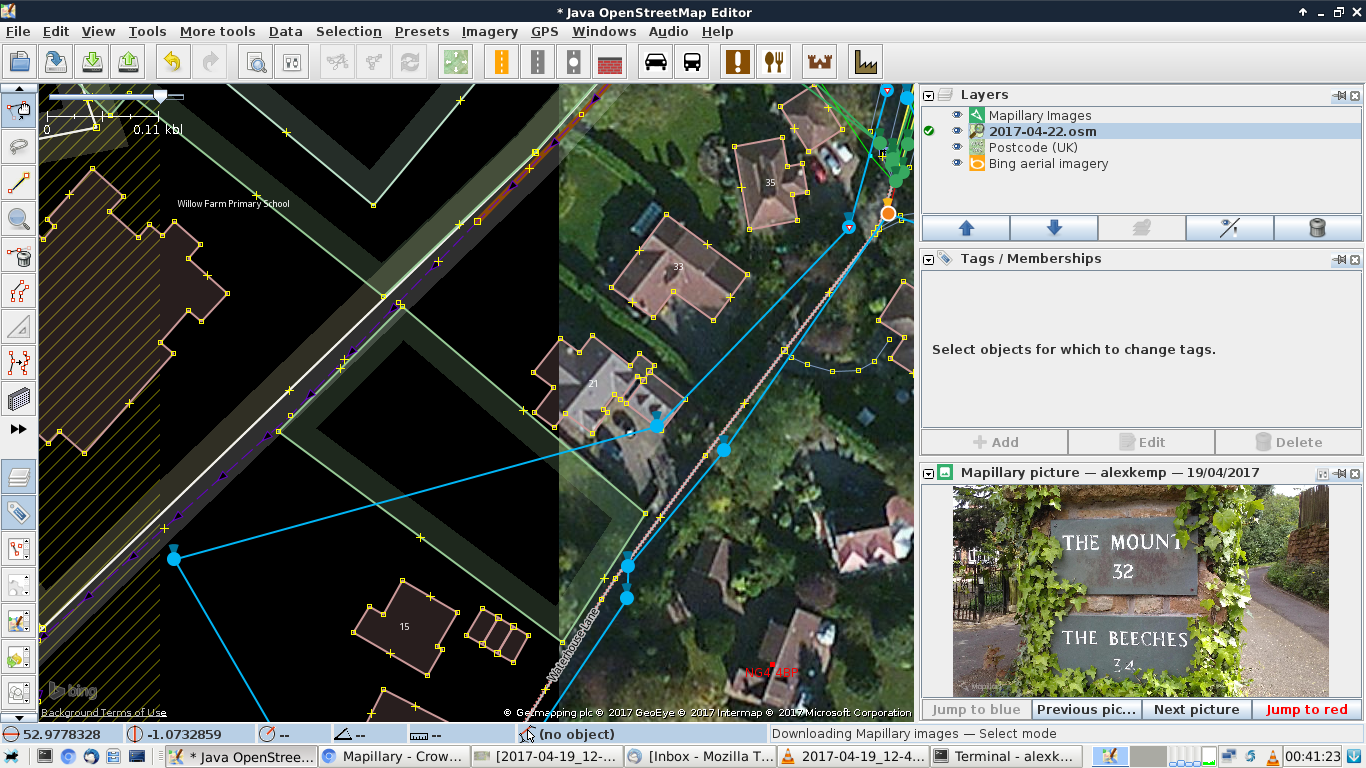Click the Jump to red button
Screen dimensions: 1366x768
[x=1306, y=710]
